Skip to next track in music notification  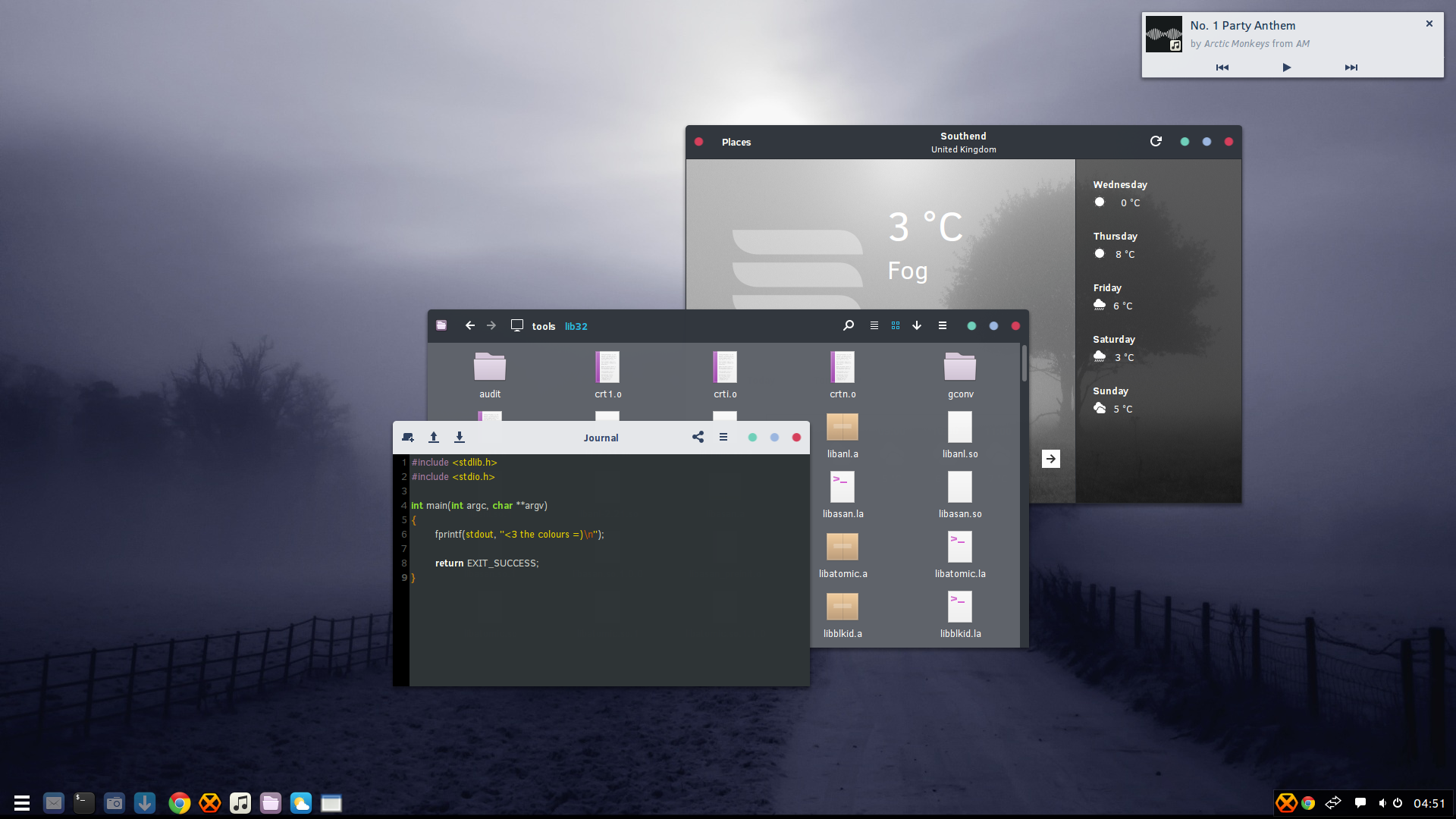point(1351,67)
